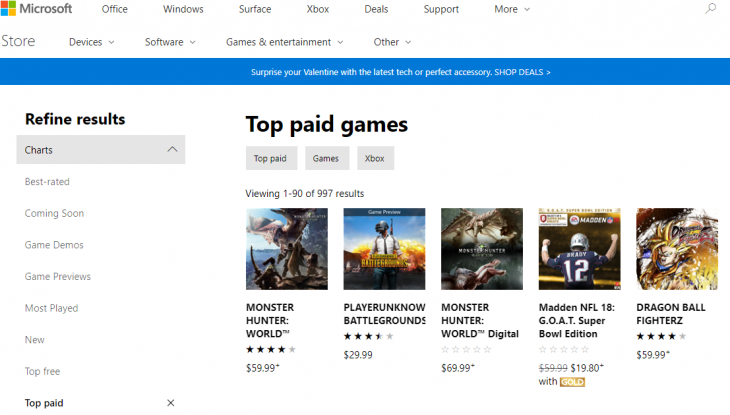Select the Xbox filter tag
Image resolution: width=730 pixels, height=415 pixels.
375,158
